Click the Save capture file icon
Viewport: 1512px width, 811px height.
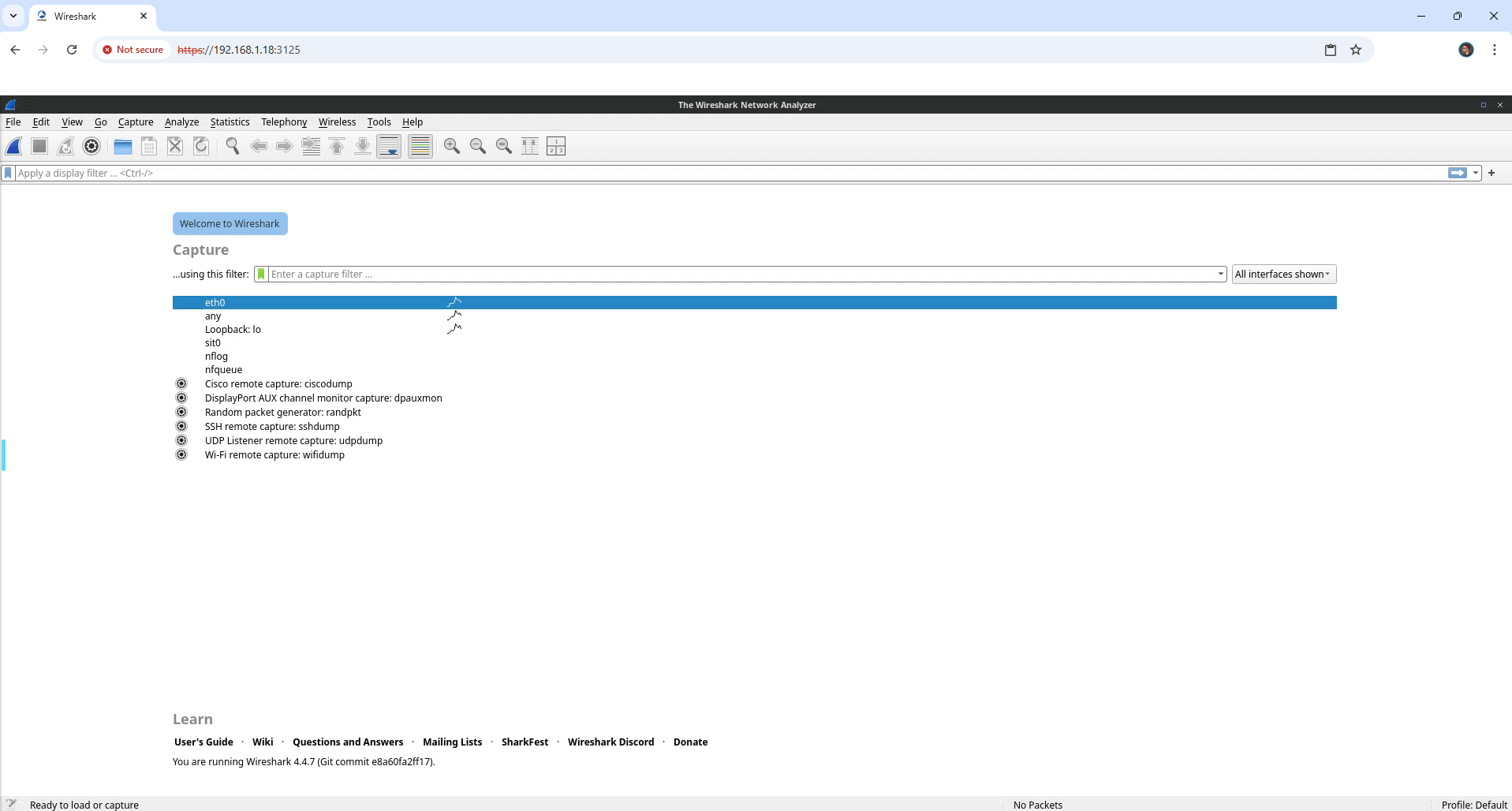[x=149, y=146]
